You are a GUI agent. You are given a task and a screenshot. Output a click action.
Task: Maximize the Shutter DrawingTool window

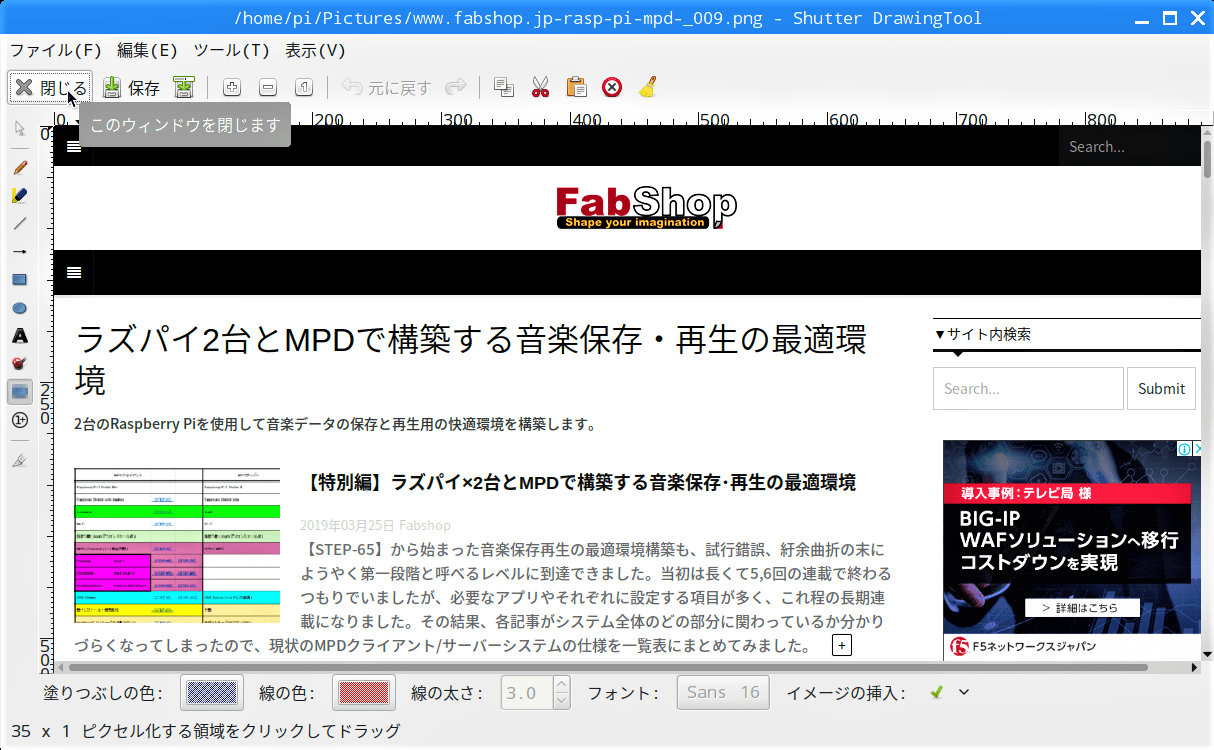[1169, 18]
